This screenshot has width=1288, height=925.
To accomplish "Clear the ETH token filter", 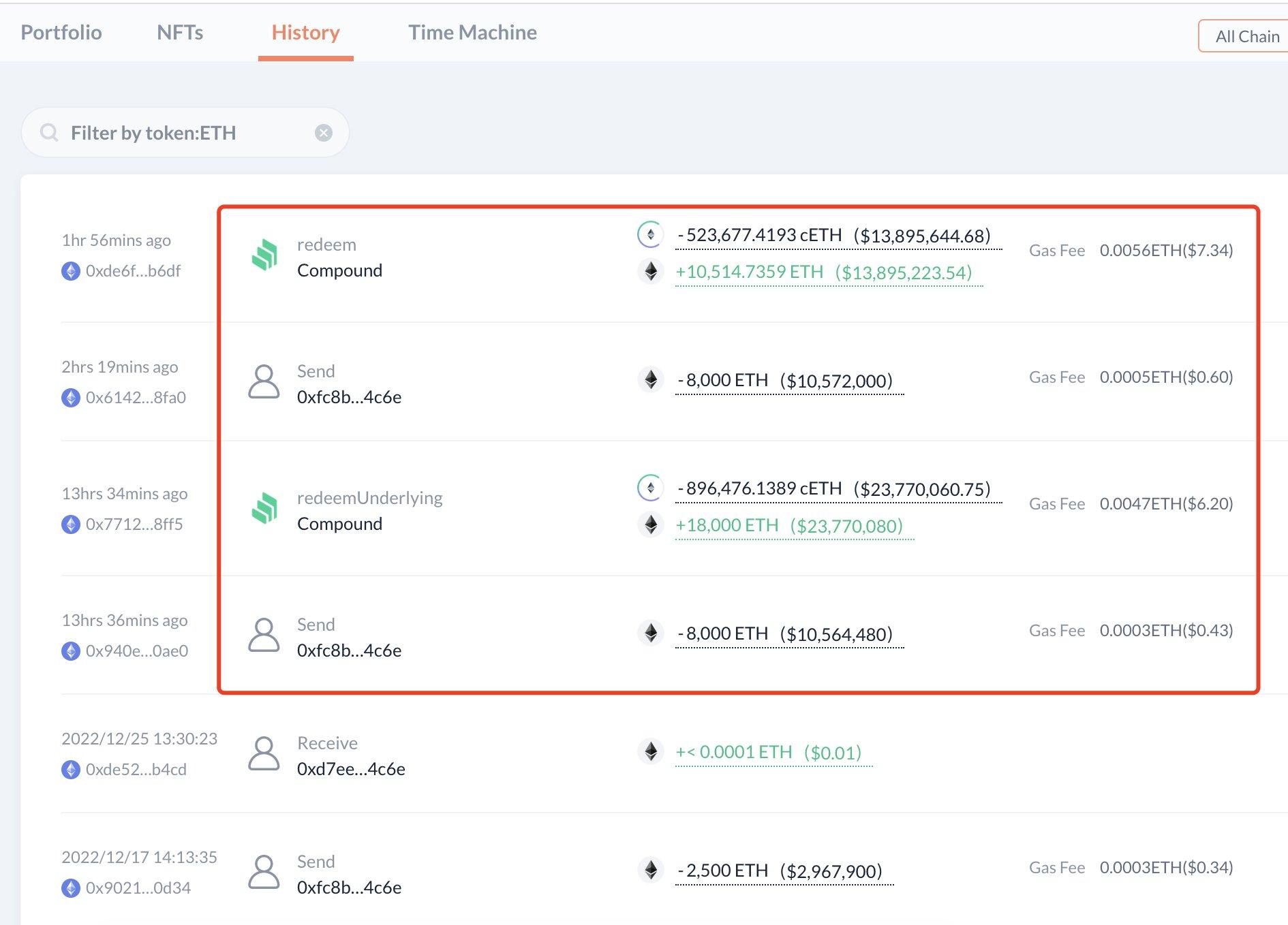I will pyautogui.click(x=324, y=133).
